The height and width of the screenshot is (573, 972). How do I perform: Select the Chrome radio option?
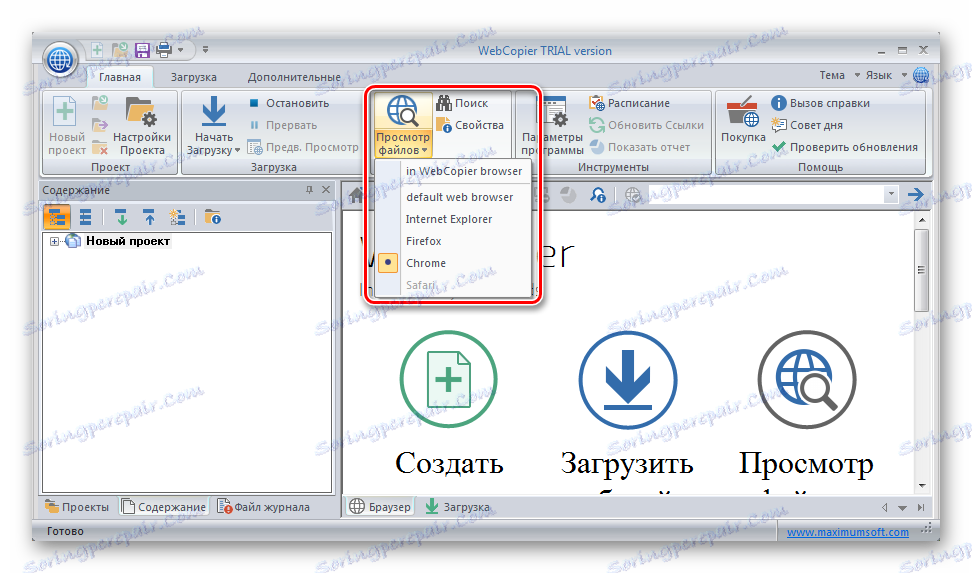pos(387,263)
